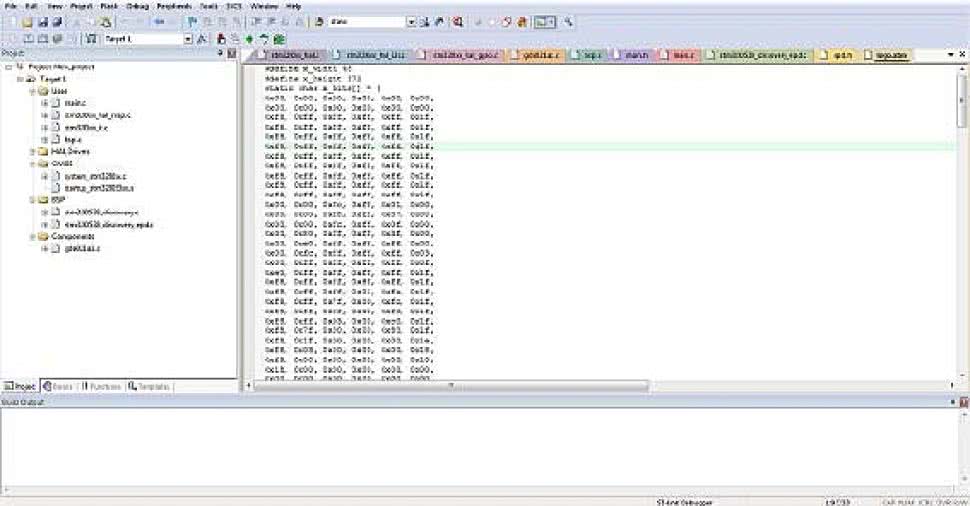Collapse the User folder in project tree
This screenshot has height=506, width=970.
tap(33, 90)
